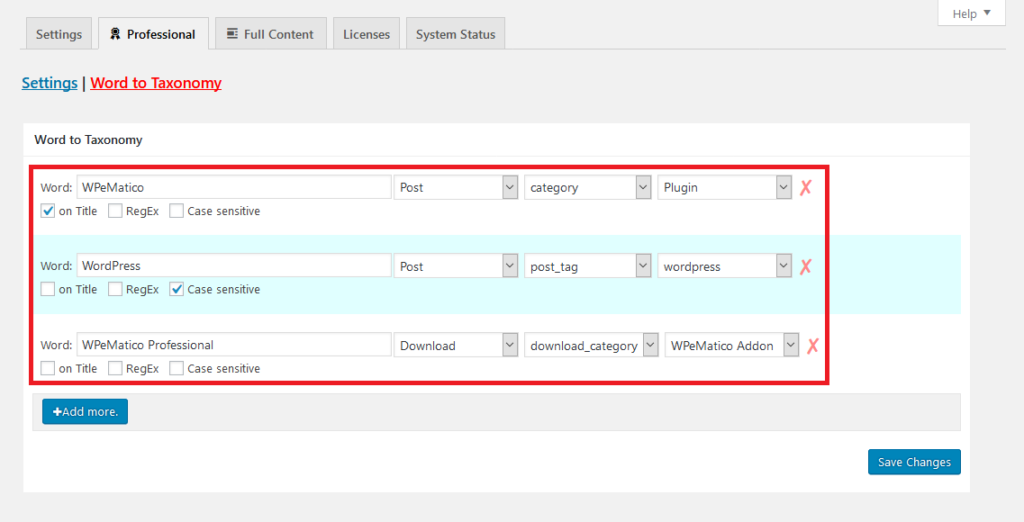Viewport: 1024px width, 522px height.
Task: Select the Professional tab
Action: [x=153, y=34]
